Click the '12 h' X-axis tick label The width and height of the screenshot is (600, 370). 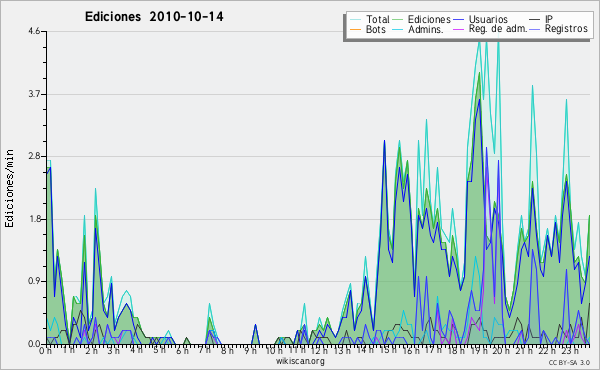coord(320,350)
